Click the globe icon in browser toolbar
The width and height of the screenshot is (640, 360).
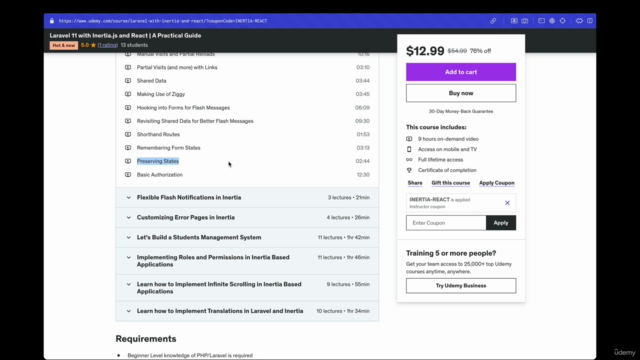click(x=552, y=21)
